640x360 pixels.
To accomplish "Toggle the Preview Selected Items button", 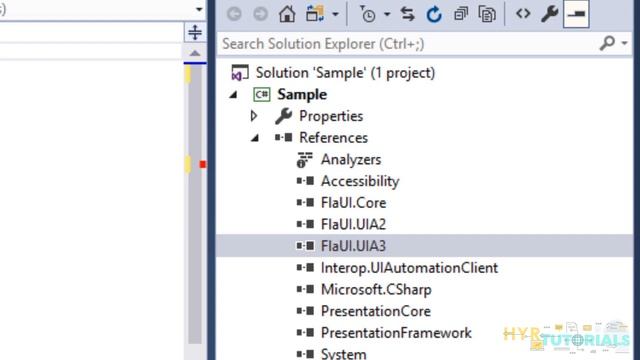I will pyautogui.click(x=576, y=14).
